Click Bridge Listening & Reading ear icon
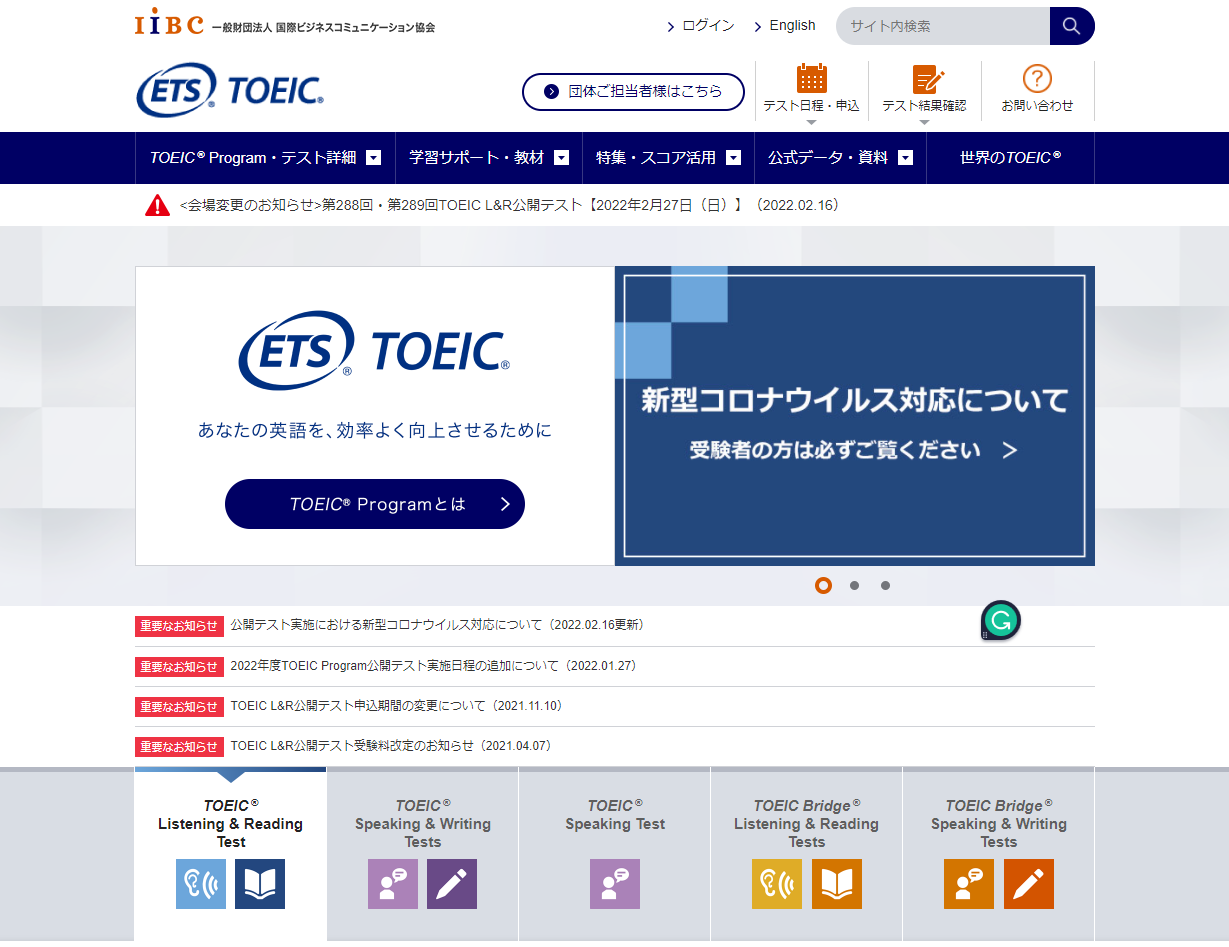Screen dimensions: 1229x947 [x=777, y=884]
